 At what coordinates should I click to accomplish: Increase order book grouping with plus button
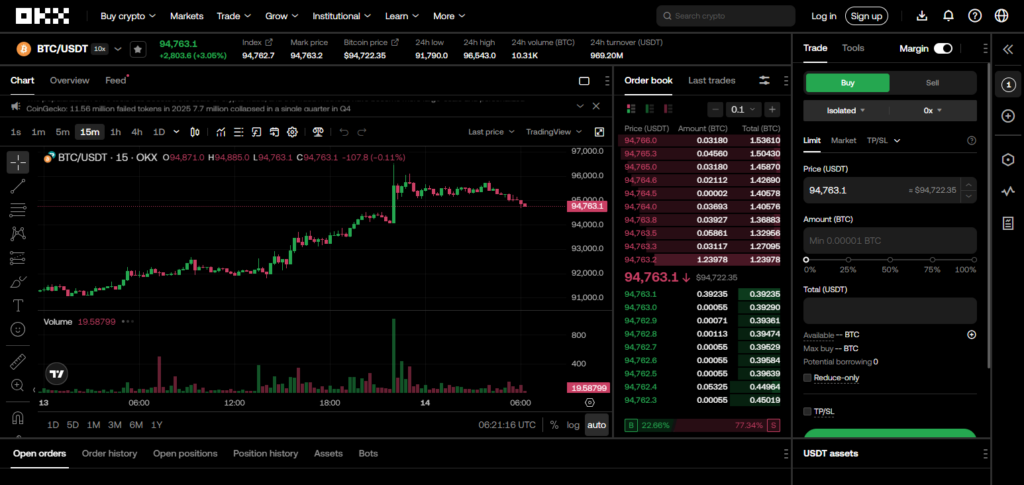772,109
